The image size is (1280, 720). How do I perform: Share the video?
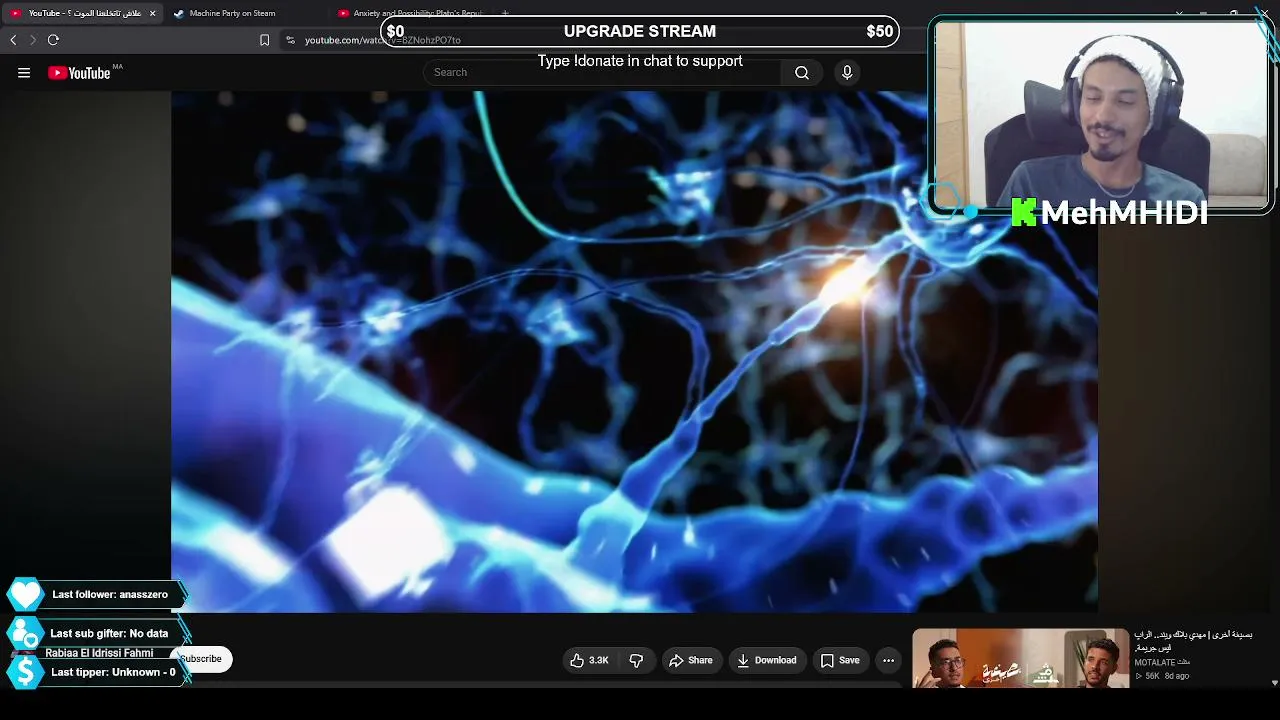pos(691,660)
